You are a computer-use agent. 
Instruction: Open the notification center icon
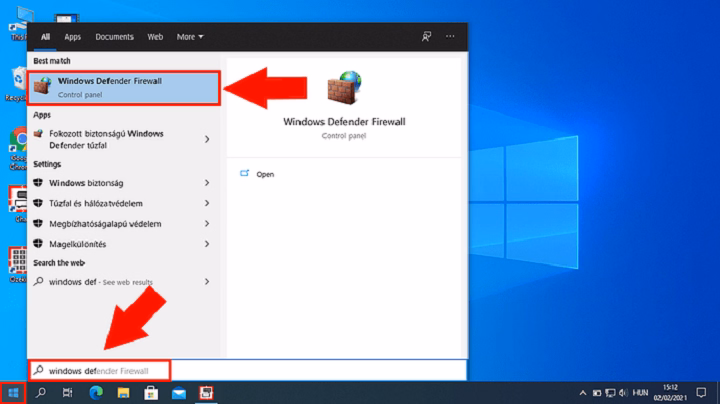[x=701, y=393]
